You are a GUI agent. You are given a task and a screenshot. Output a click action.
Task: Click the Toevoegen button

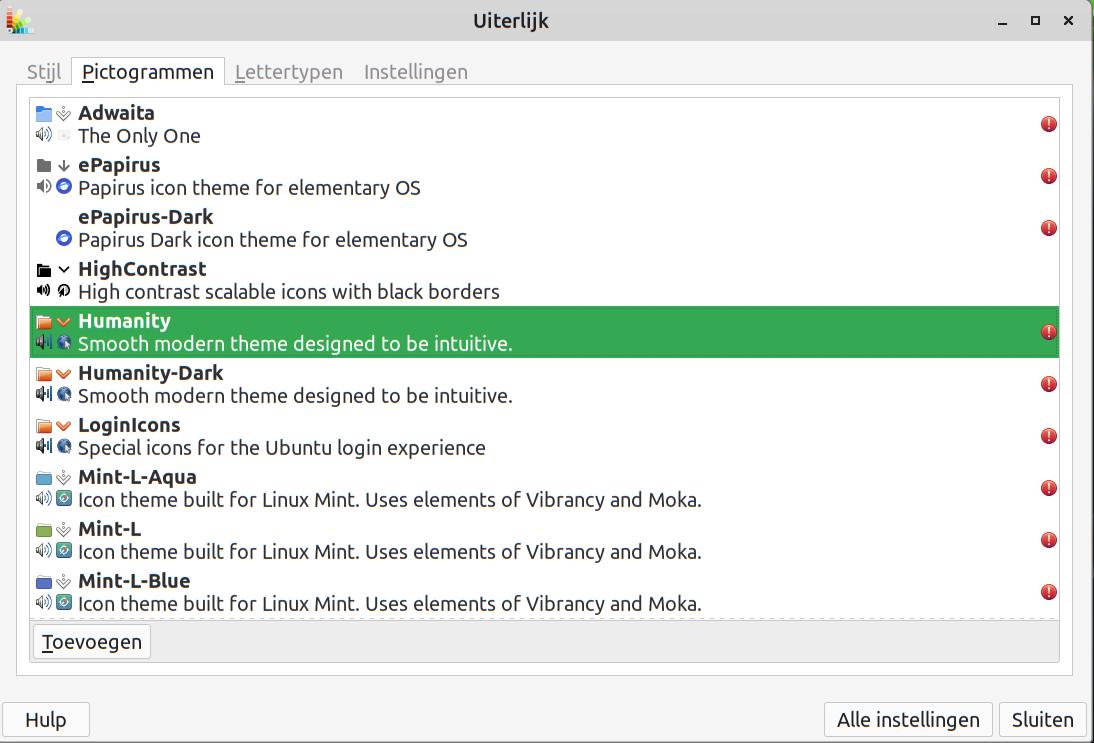[91, 642]
